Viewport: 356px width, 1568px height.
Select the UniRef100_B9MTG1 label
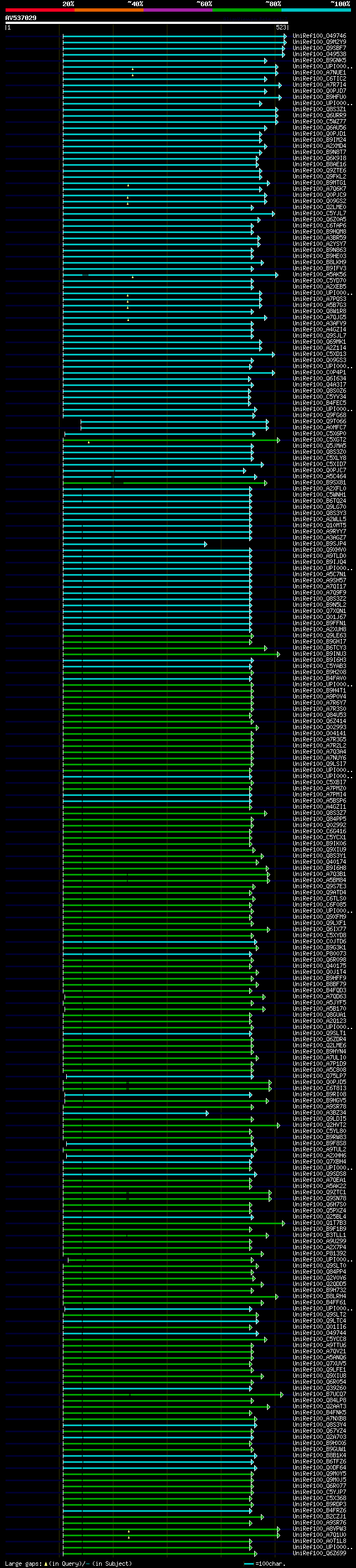point(319,182)
